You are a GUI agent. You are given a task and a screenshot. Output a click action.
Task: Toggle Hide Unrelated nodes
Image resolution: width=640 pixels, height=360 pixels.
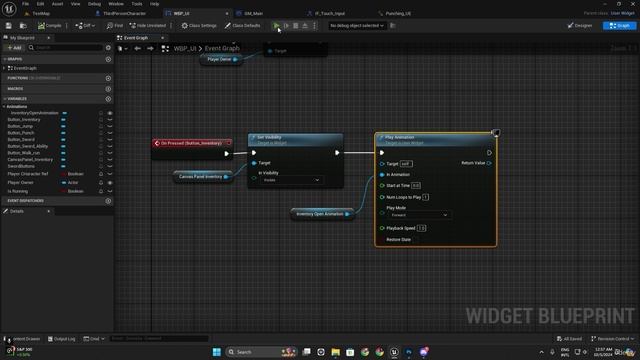(x=148, y=26)
